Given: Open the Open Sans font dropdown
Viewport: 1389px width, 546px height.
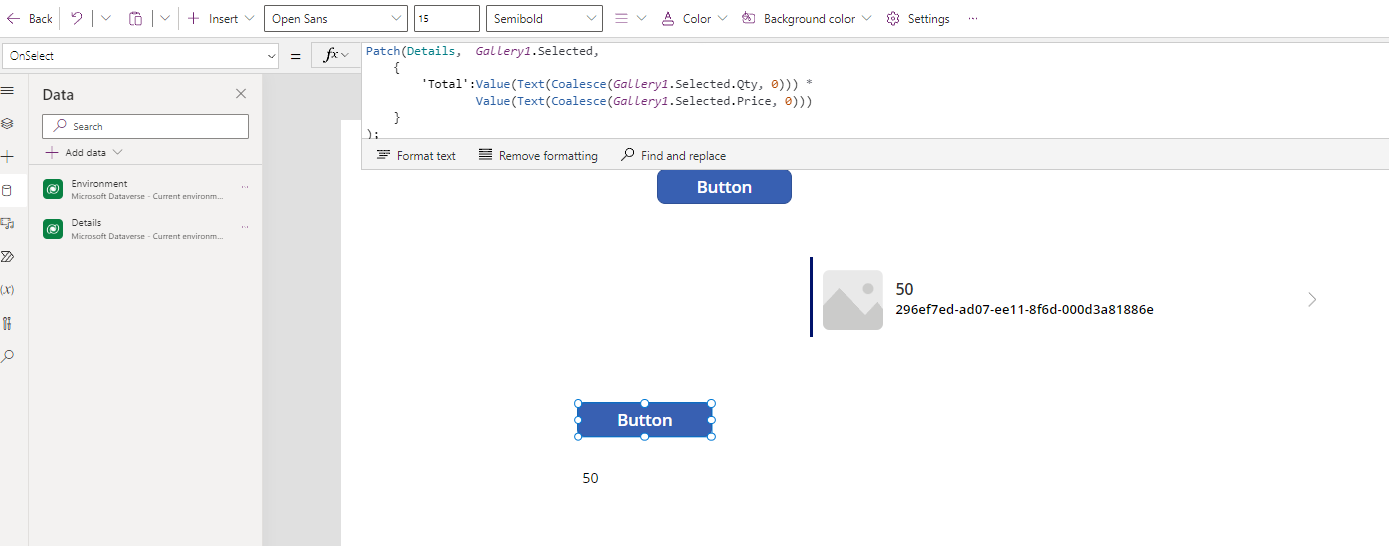Looking at the screenshot, I should (x=336, y=18).
